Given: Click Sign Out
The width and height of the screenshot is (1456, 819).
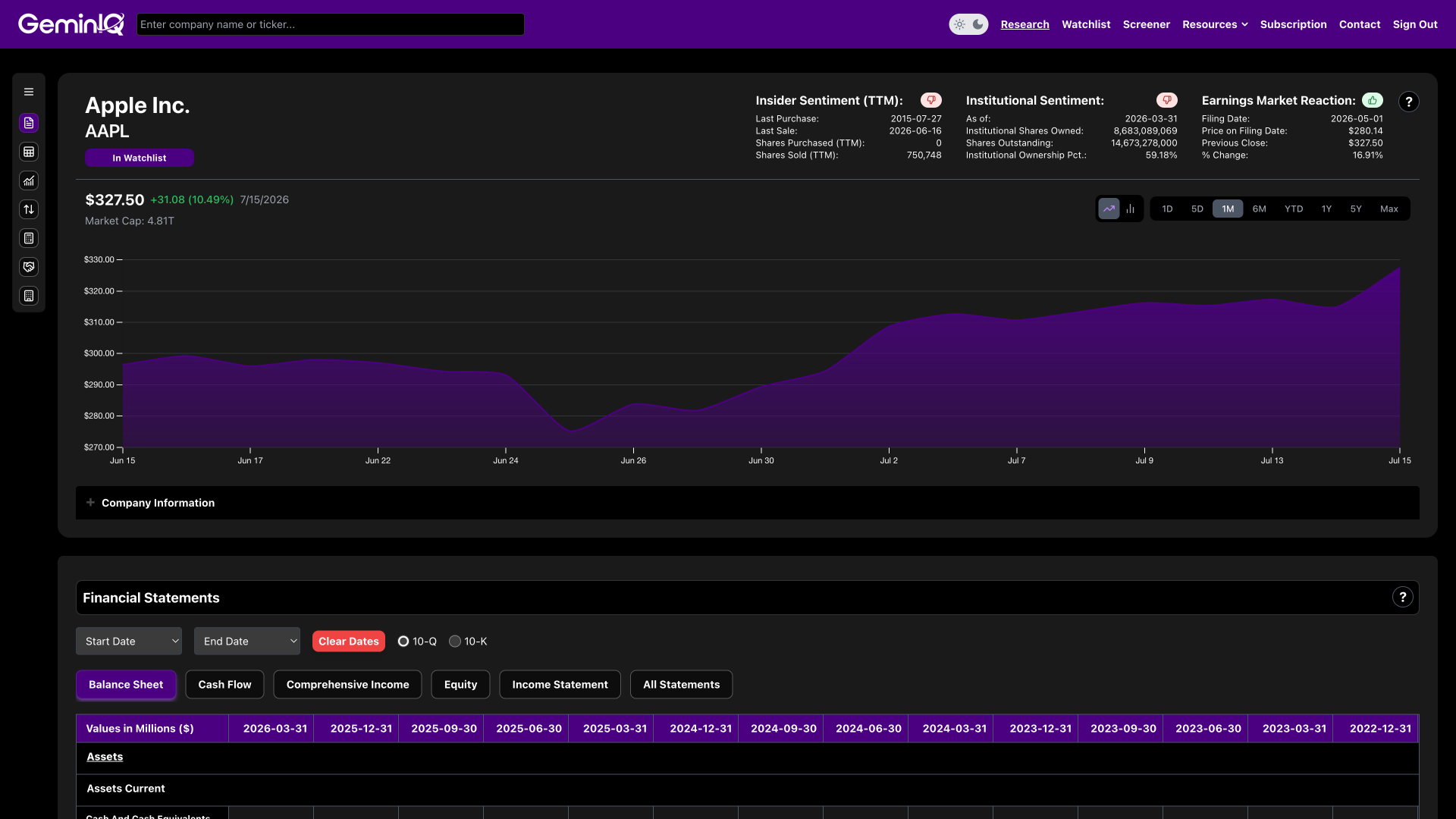Looking at the screenshot, I should coord(1415,24).
